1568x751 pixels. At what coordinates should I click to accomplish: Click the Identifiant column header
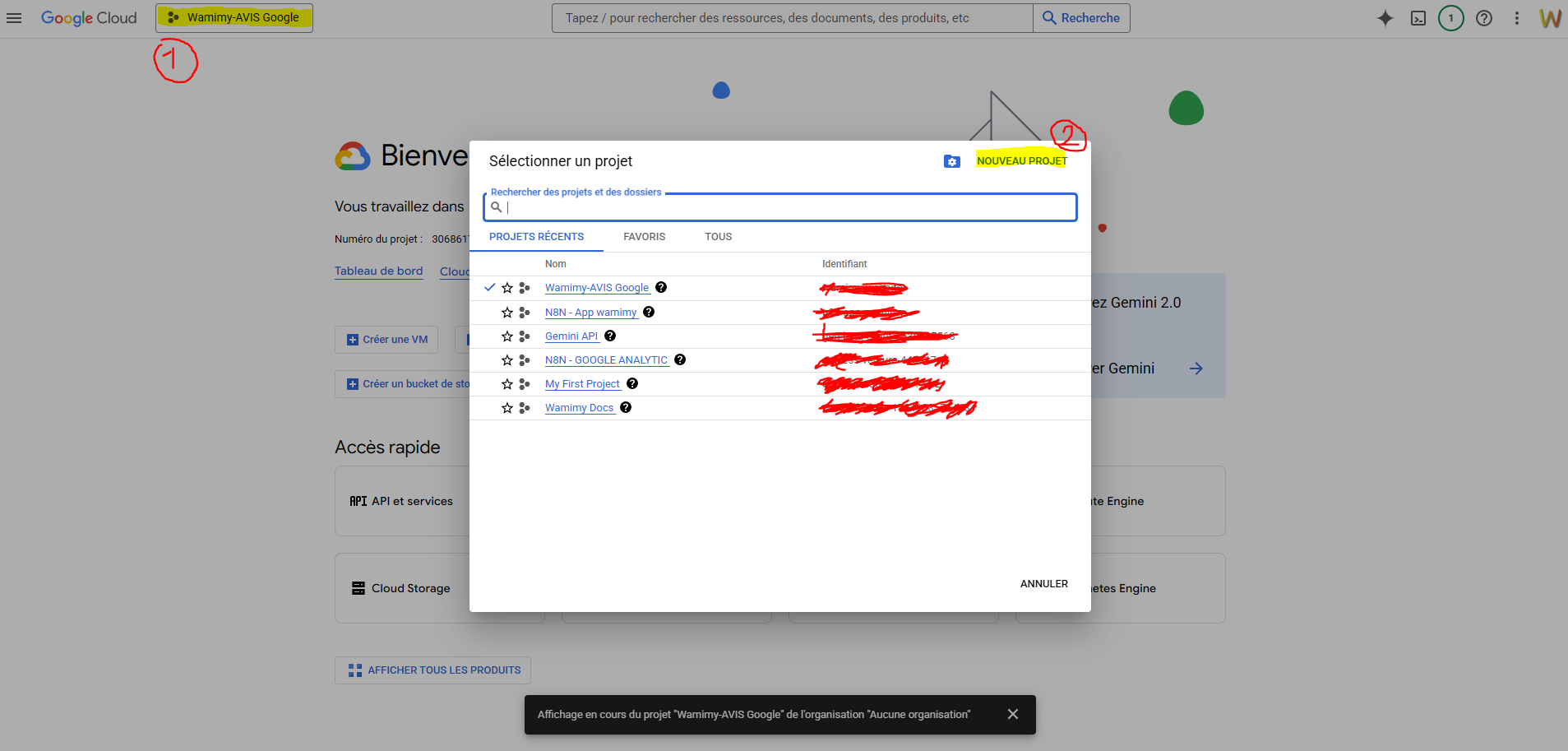pyautogui.click(x=844, y=264)
